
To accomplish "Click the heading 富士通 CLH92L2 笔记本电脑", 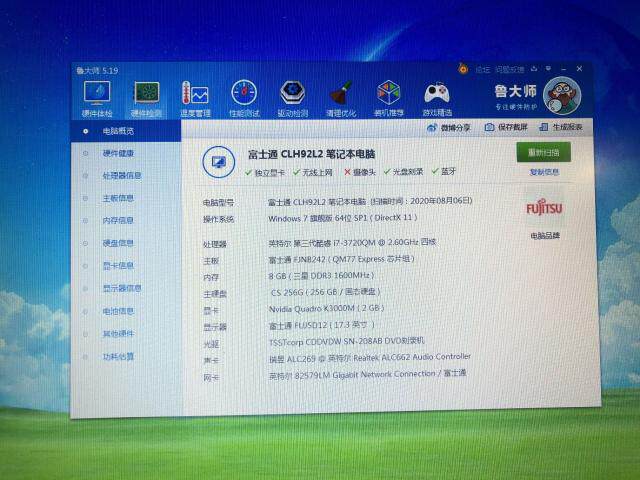I will 312,154.
